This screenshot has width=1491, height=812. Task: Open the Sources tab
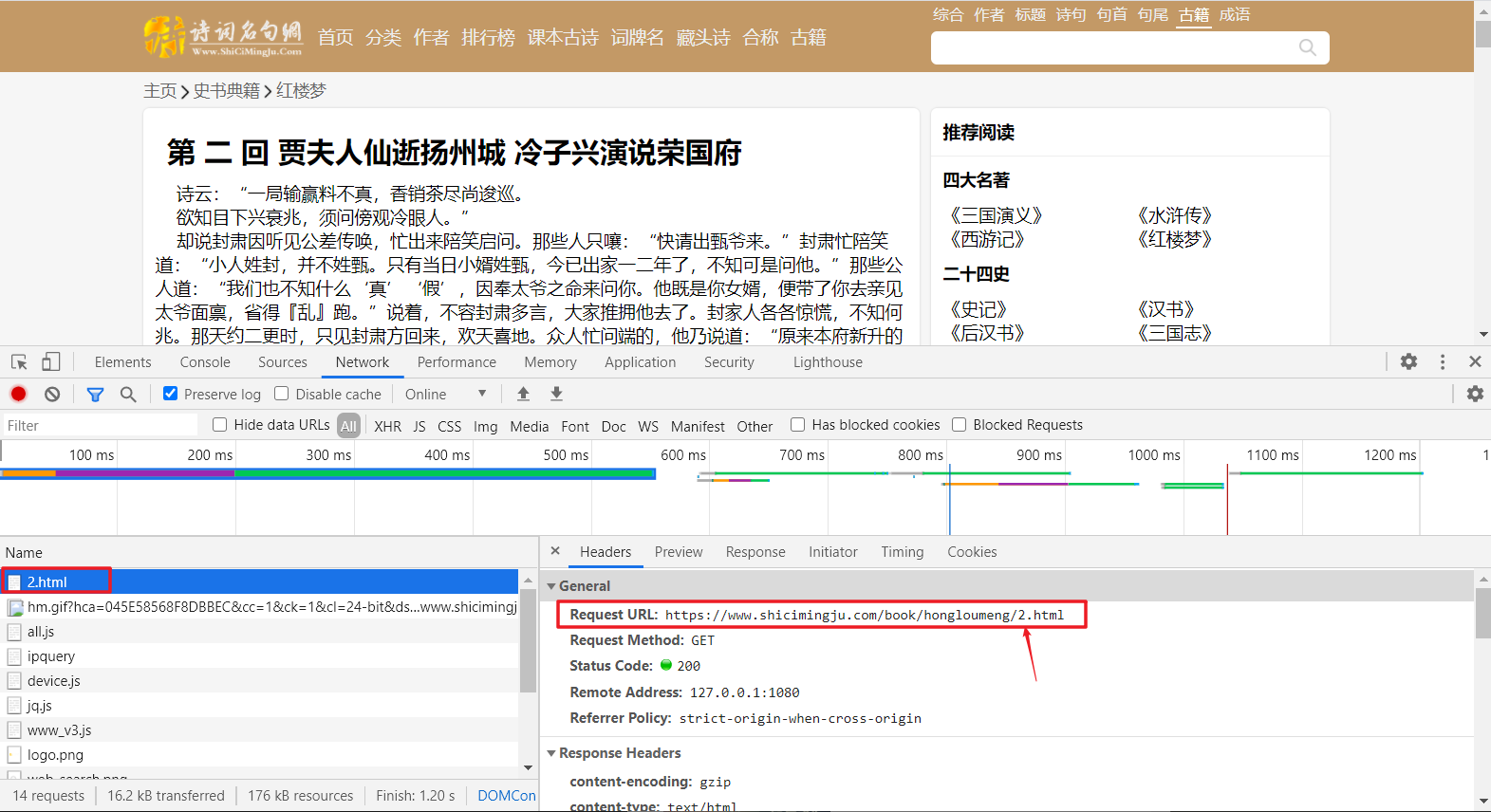(283, 362)
